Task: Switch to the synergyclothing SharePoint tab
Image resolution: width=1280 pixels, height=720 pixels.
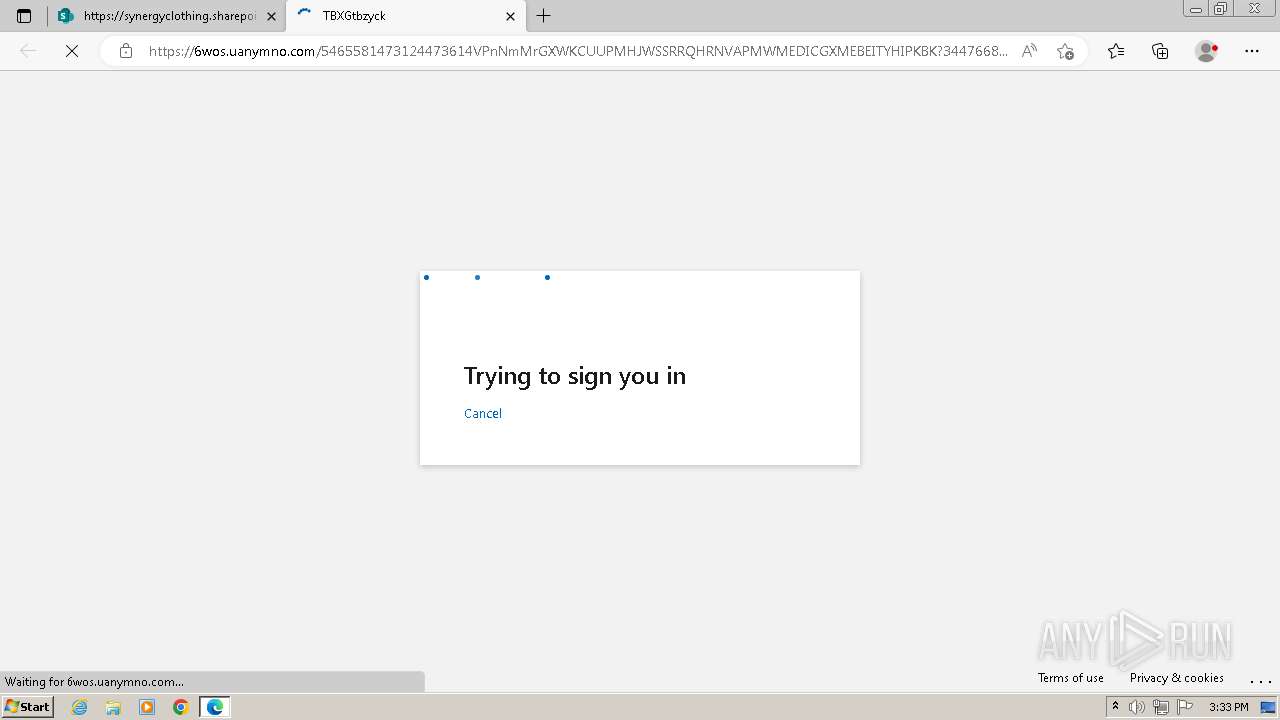Action: pos(166,16)
